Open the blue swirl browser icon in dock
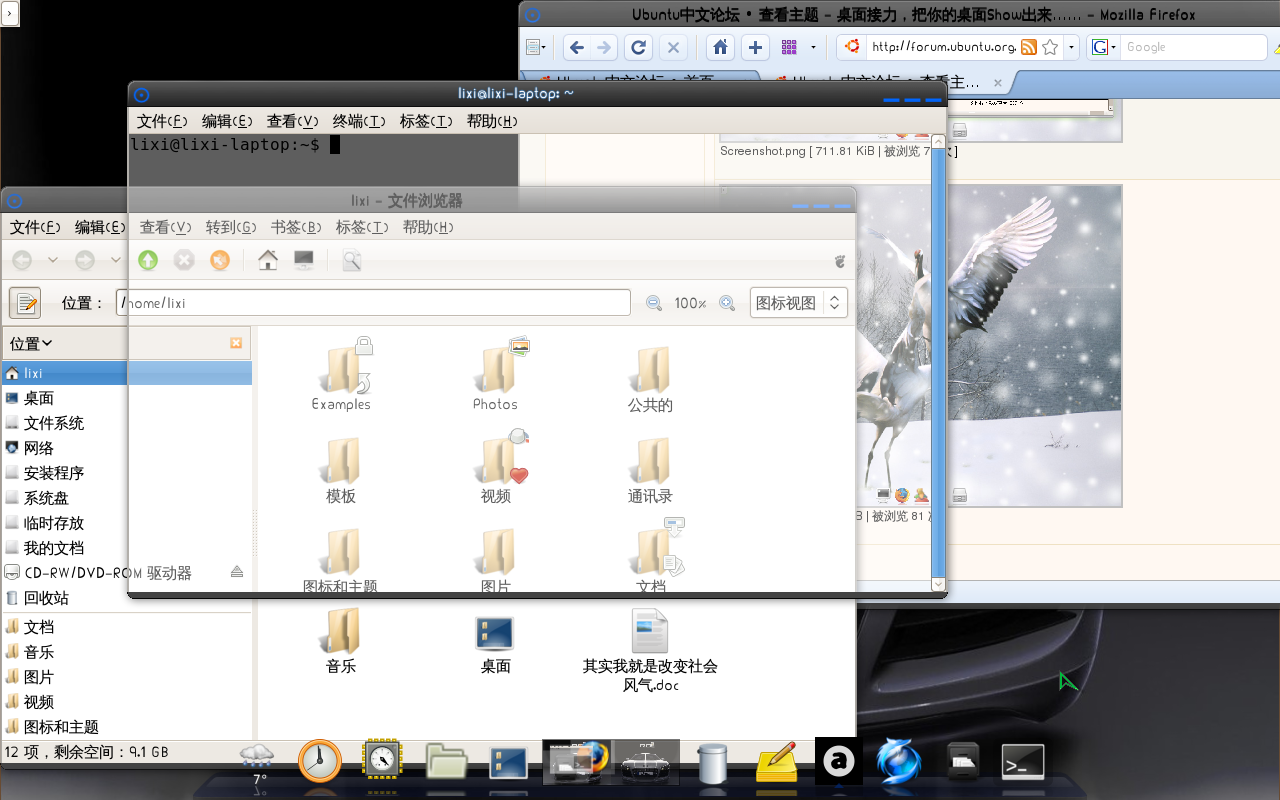 point(898,762)
